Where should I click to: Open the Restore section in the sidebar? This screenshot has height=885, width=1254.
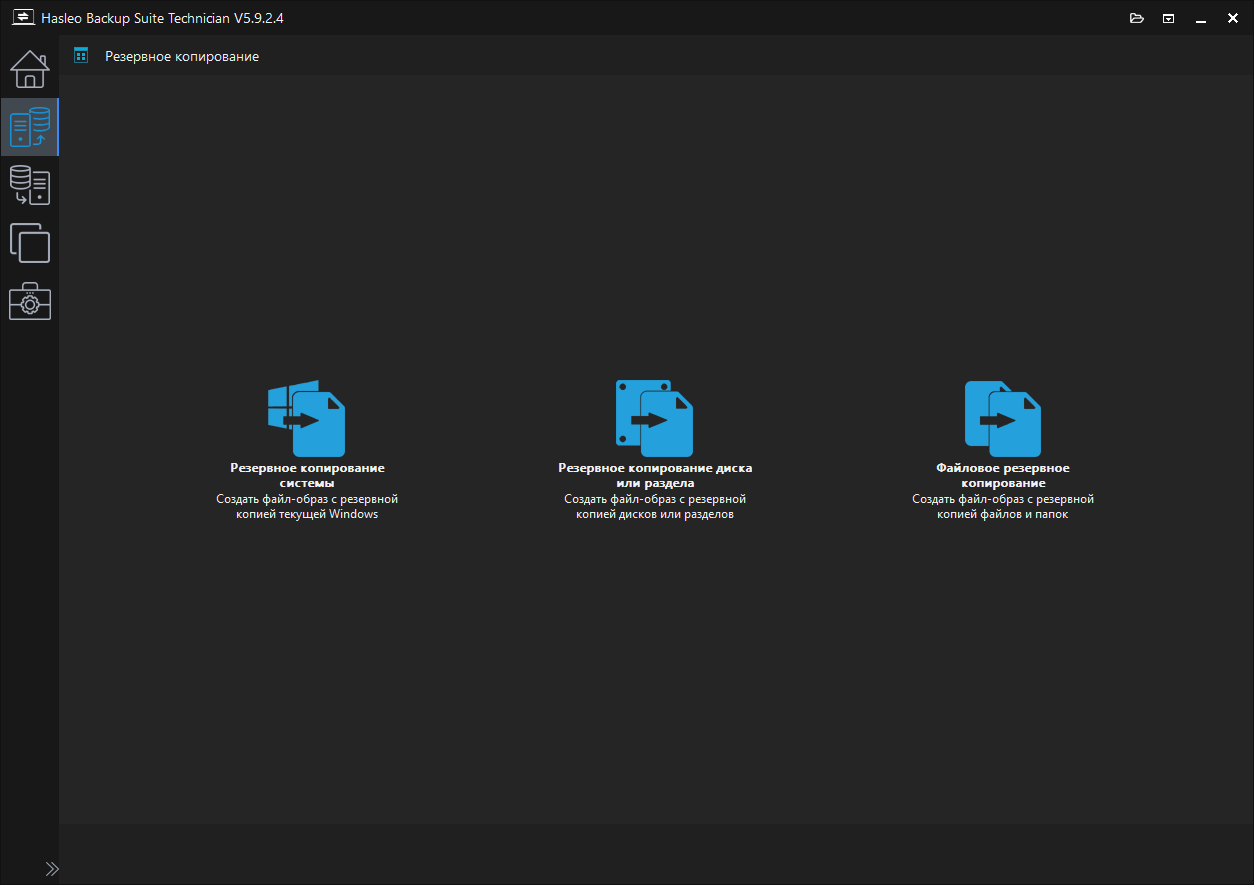coord(29,185)
